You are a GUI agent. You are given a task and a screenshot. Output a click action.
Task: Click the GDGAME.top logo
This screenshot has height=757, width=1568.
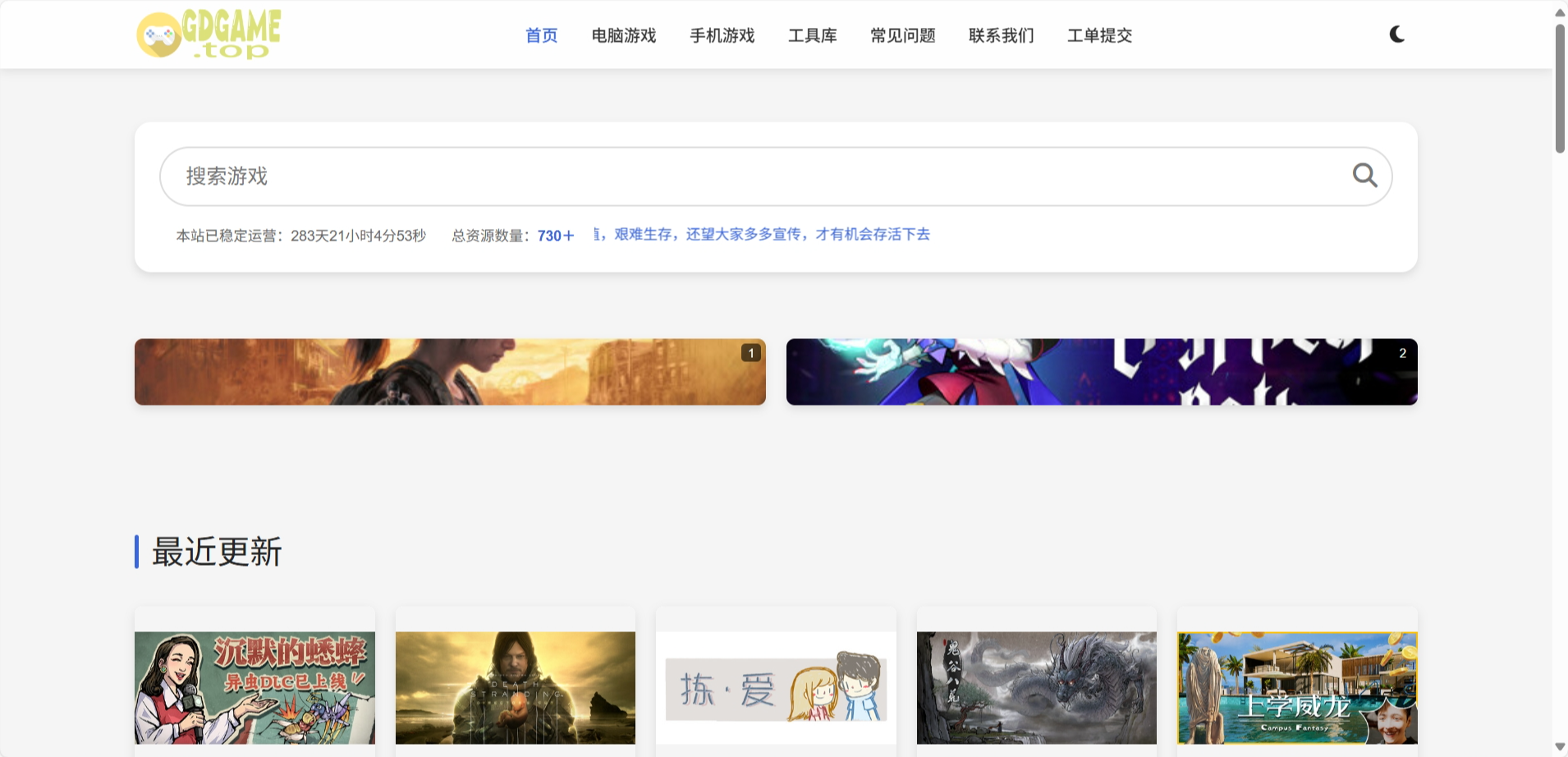click(208, 34)
